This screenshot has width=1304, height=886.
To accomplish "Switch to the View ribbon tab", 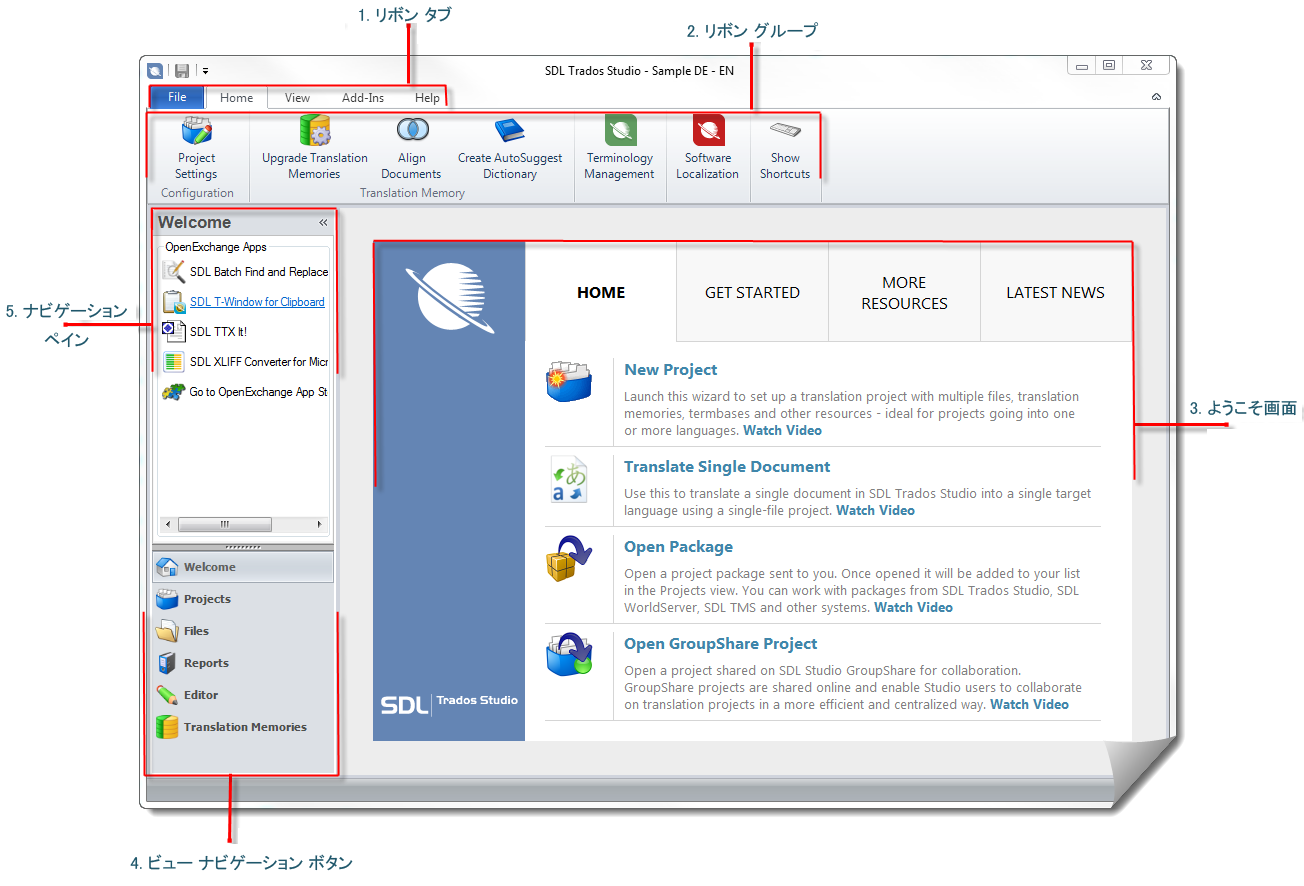I will pyautogui.click(x=297, y=98).
